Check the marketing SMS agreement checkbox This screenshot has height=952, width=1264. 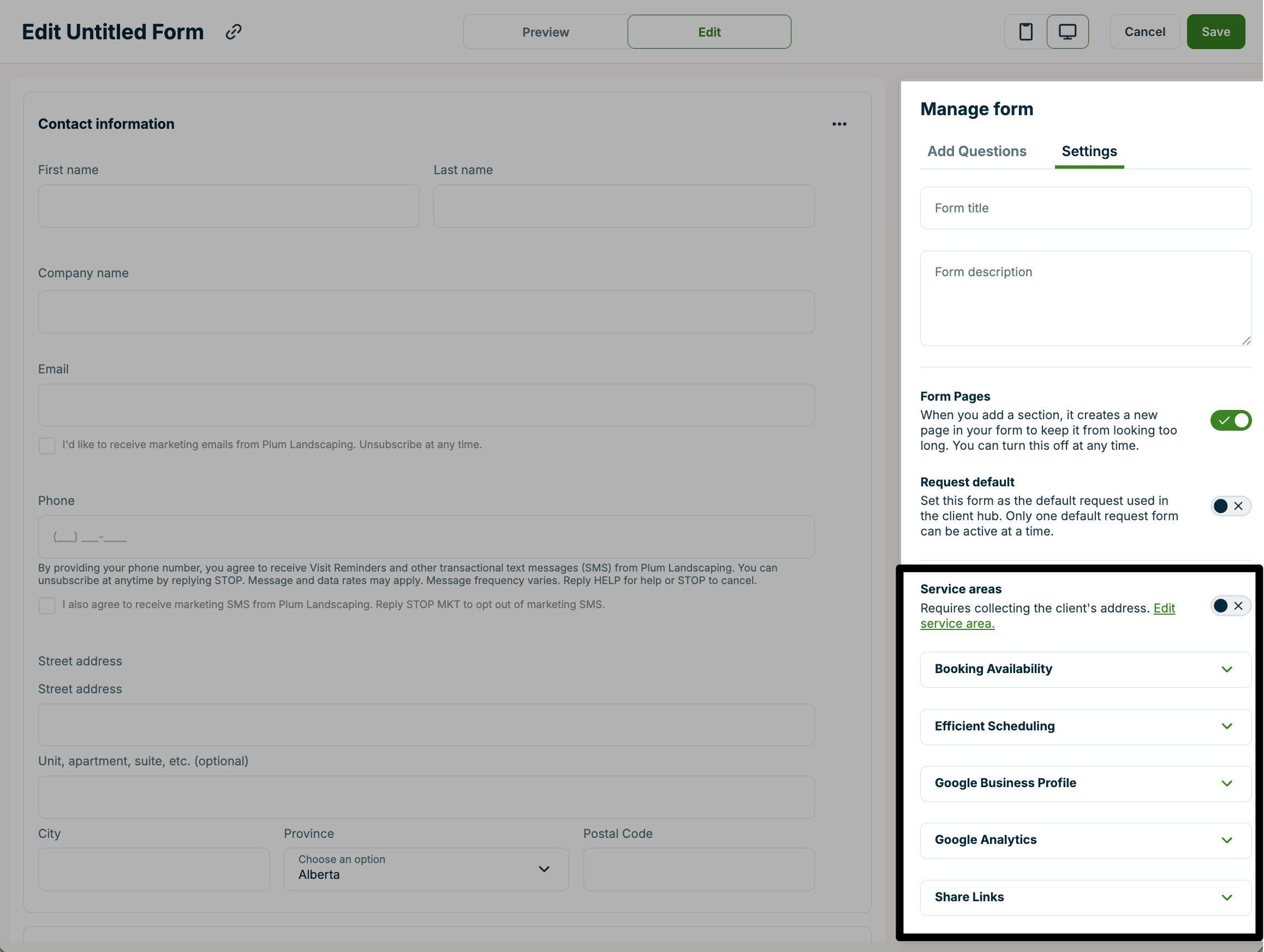coord(47,605)
